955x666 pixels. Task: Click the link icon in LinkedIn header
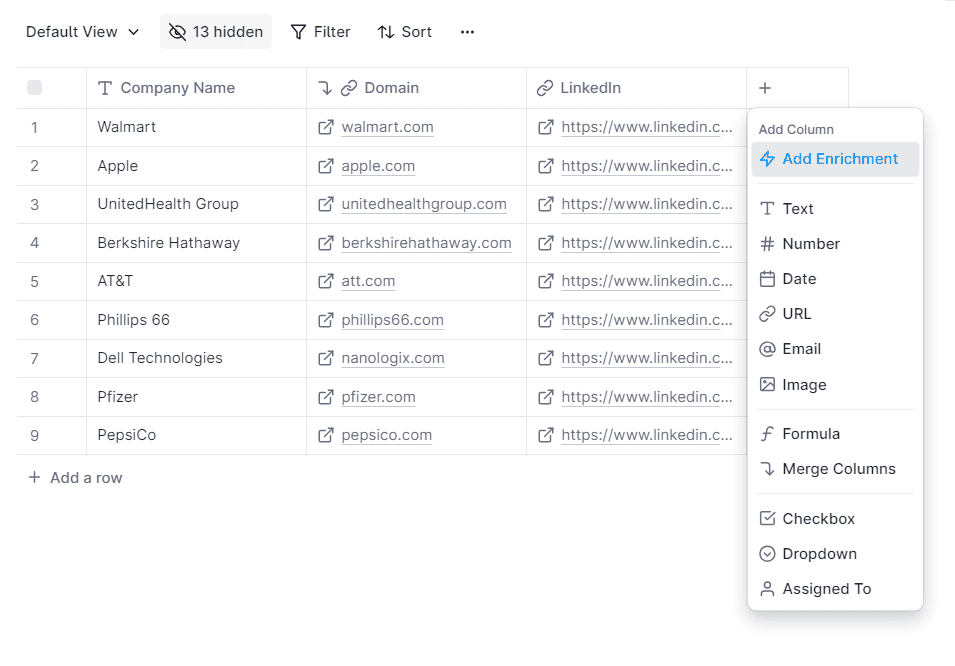tap(545, 88)
